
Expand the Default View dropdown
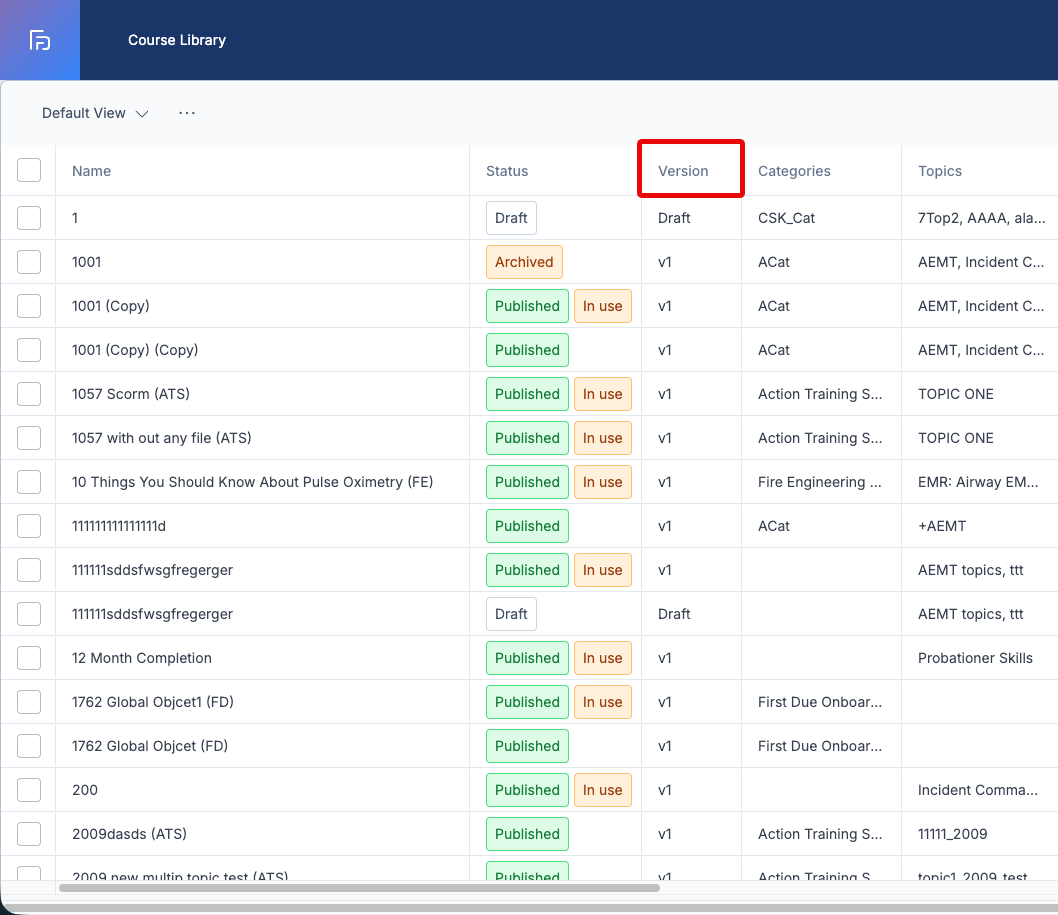point(94,113)
